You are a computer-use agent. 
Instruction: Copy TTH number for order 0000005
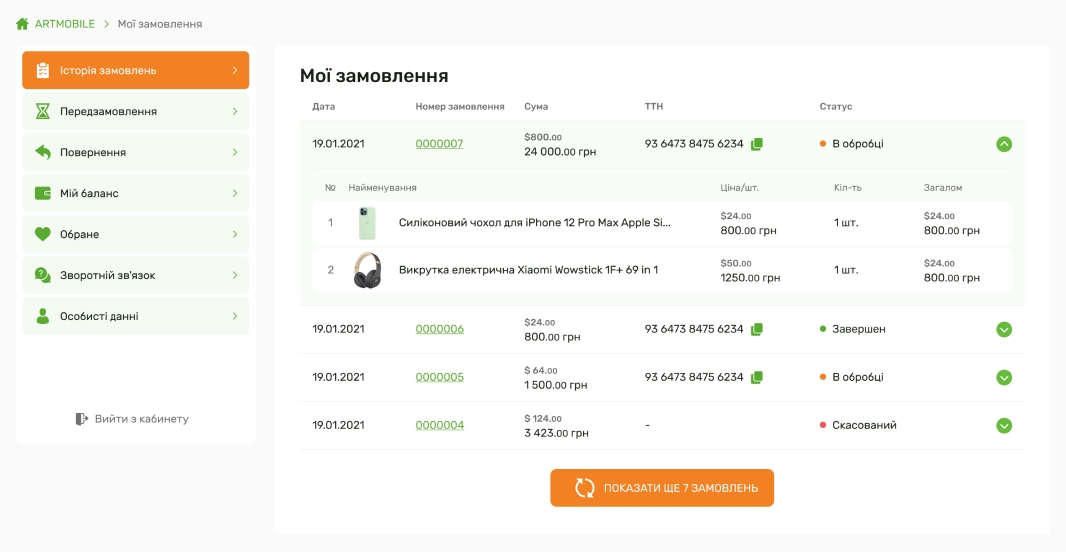757,377
